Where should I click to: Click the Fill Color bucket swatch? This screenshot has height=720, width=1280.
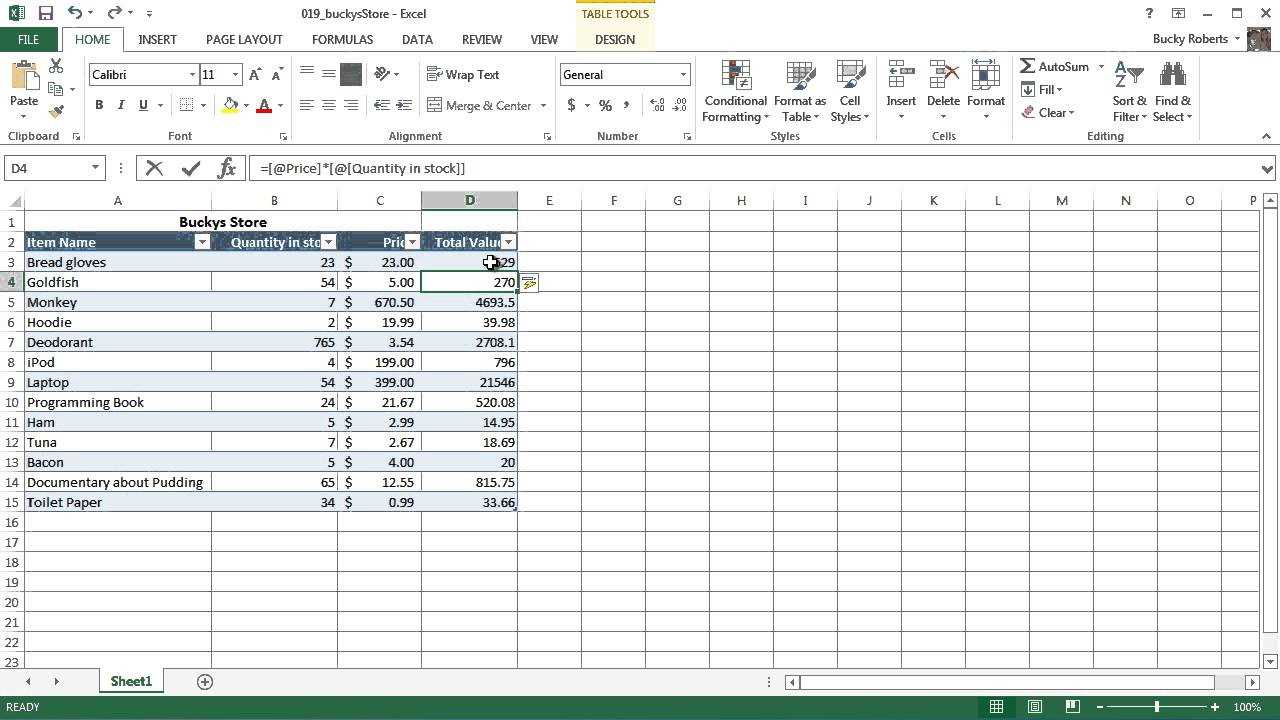(230, 105)
